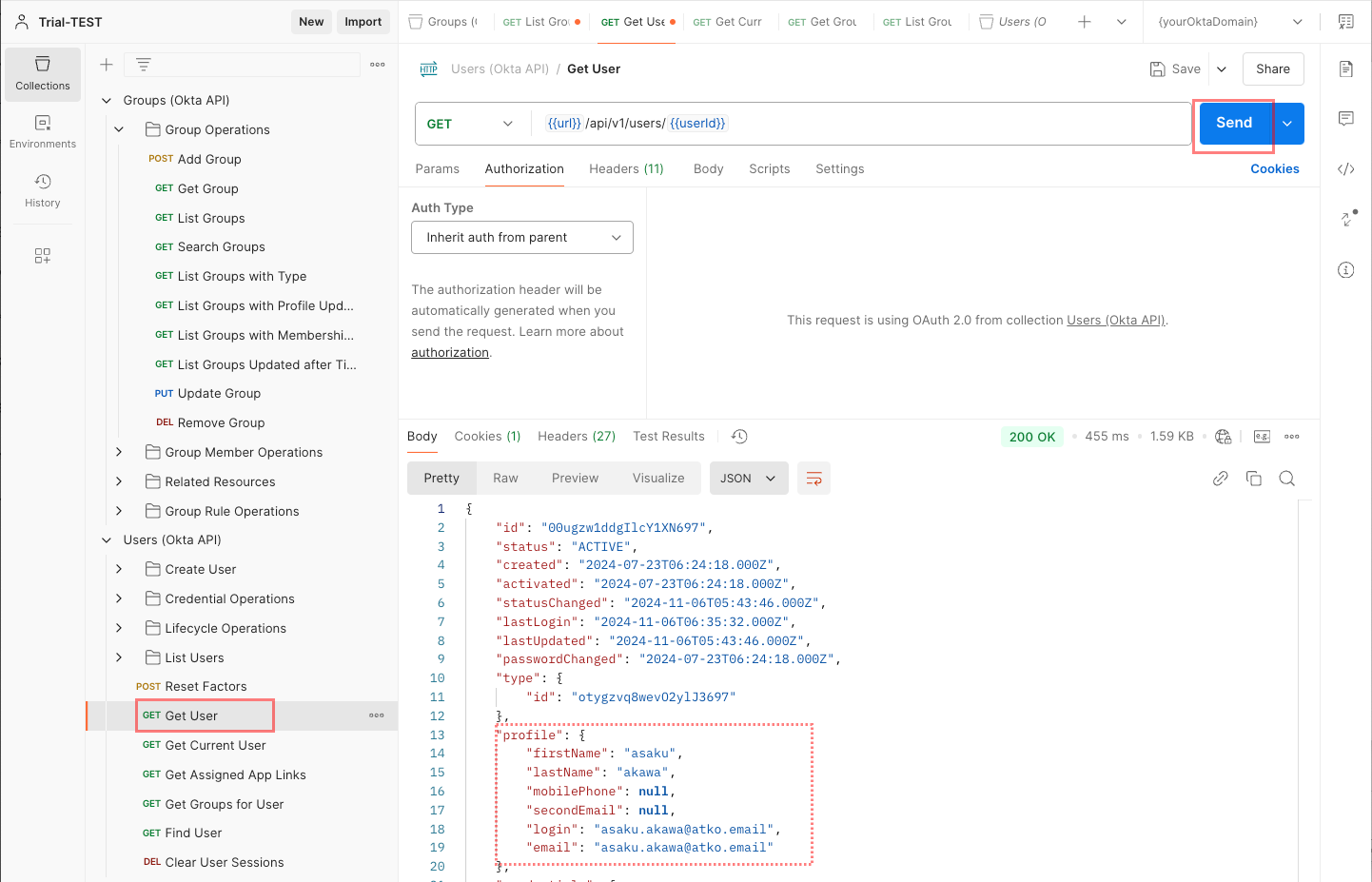Open the comments icon in right sidebar
This screenshot has height=882, width=1372.
click(1345, 119)
